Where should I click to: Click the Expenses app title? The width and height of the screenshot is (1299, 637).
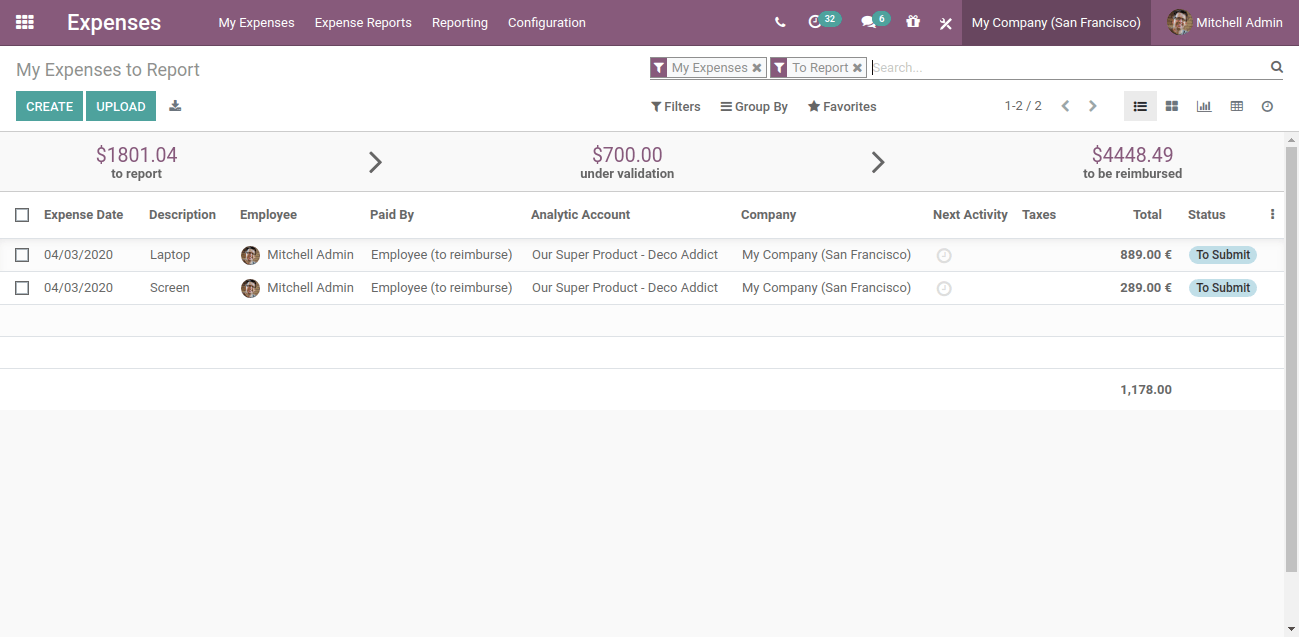[114, 22]
